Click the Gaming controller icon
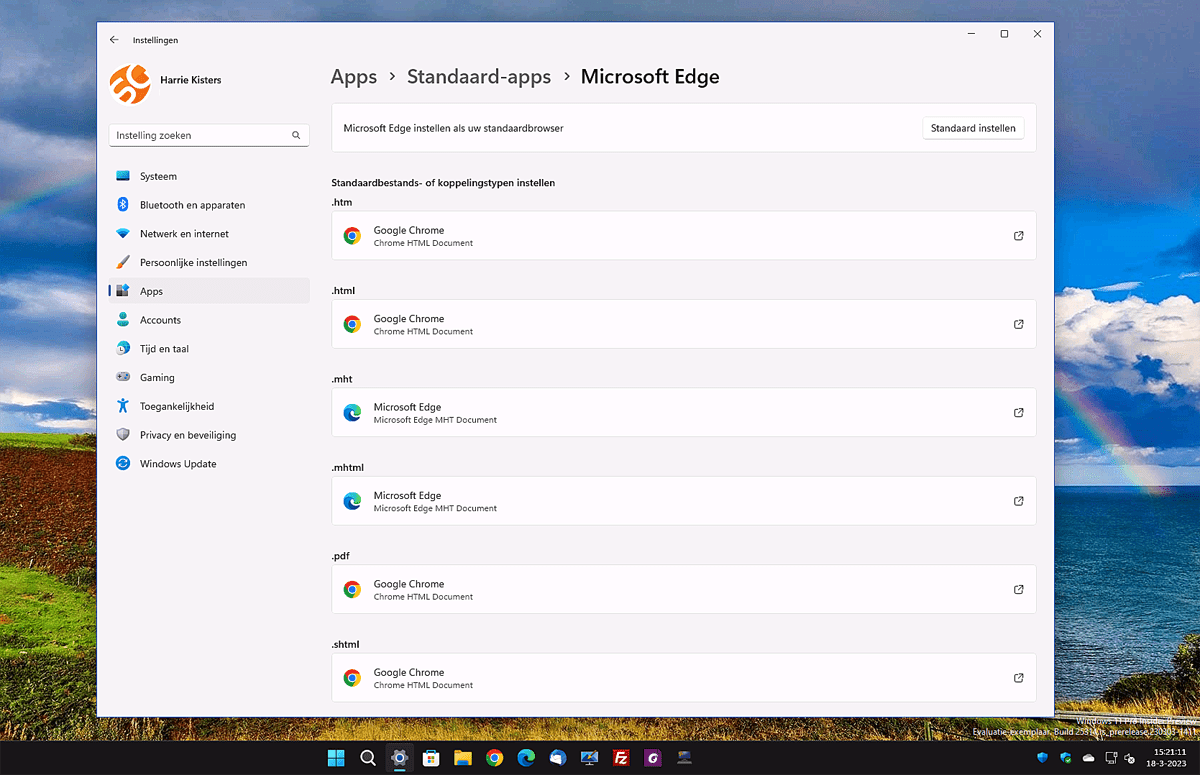 coord(123,377)
